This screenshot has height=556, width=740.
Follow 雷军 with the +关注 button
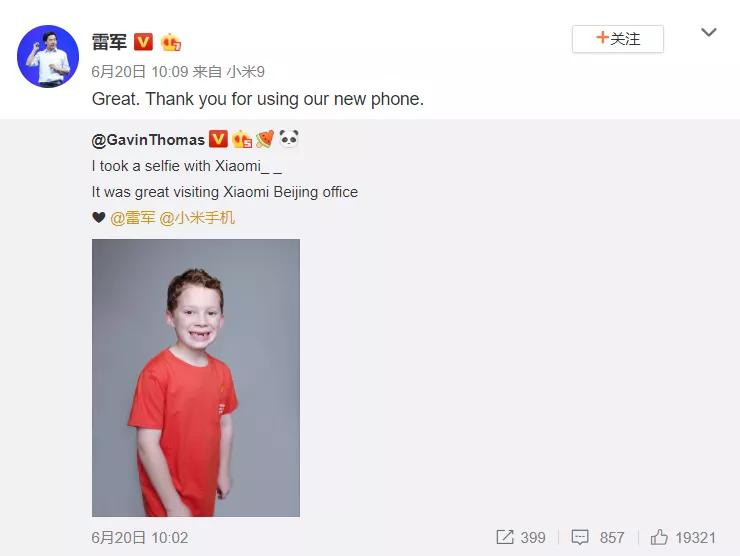pyautogui.click(x=618, y=39)
